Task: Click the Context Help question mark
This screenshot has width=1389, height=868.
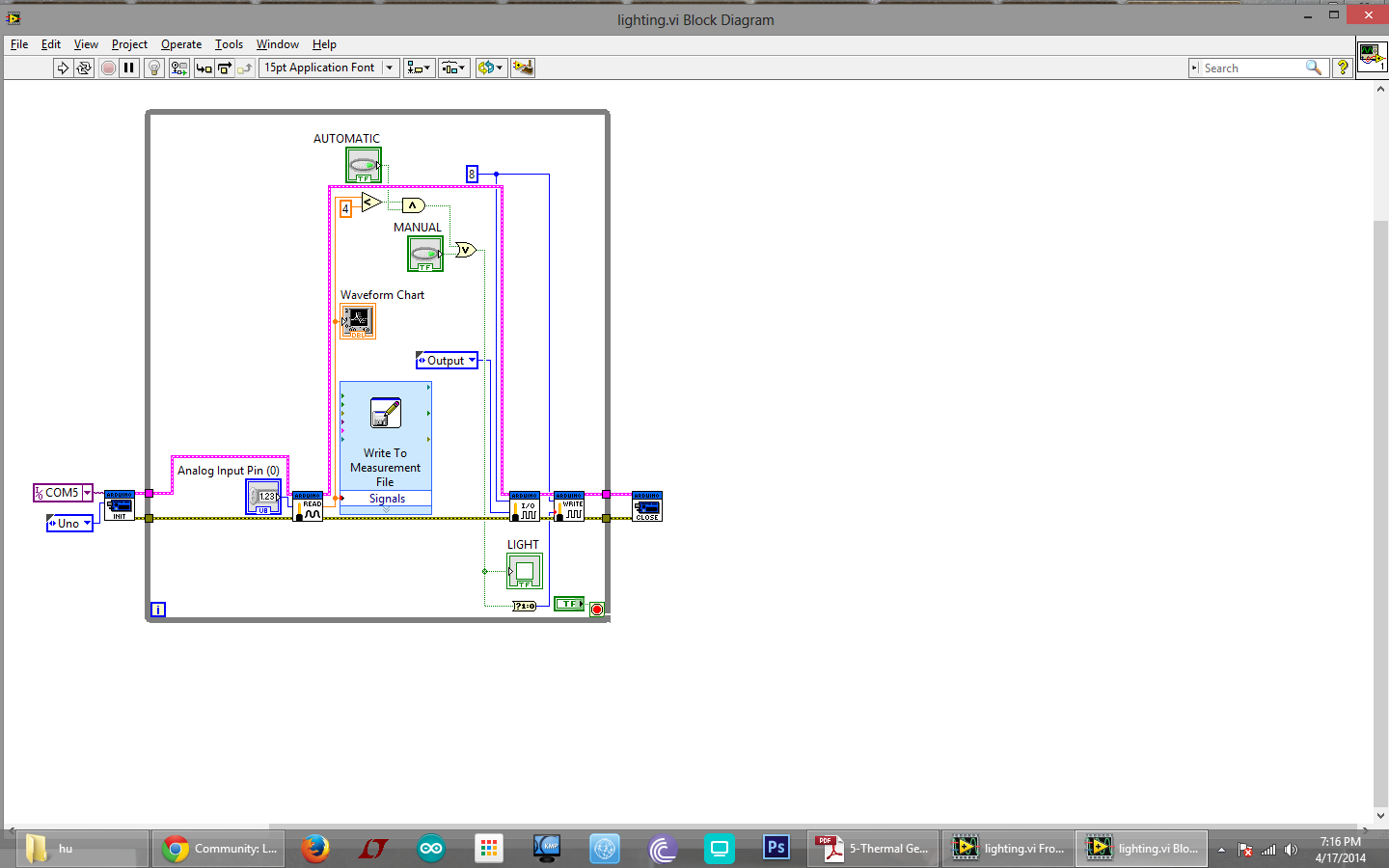Action: (1342, 68)
